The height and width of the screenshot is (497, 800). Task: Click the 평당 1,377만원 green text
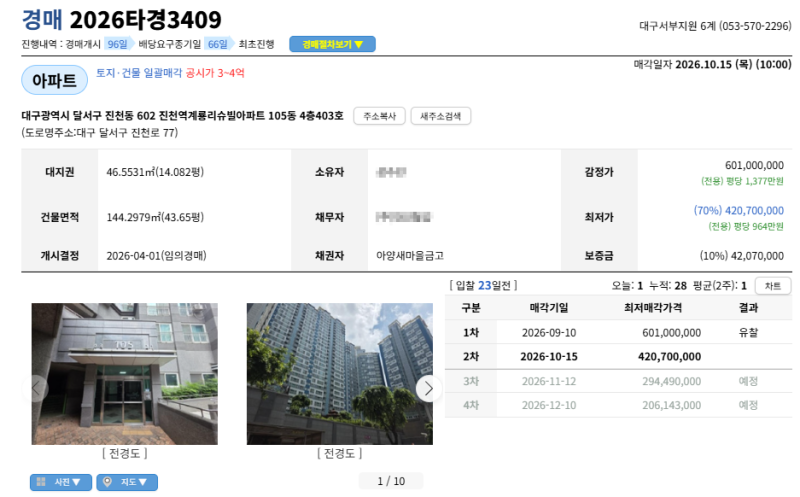tap(742, 181)
